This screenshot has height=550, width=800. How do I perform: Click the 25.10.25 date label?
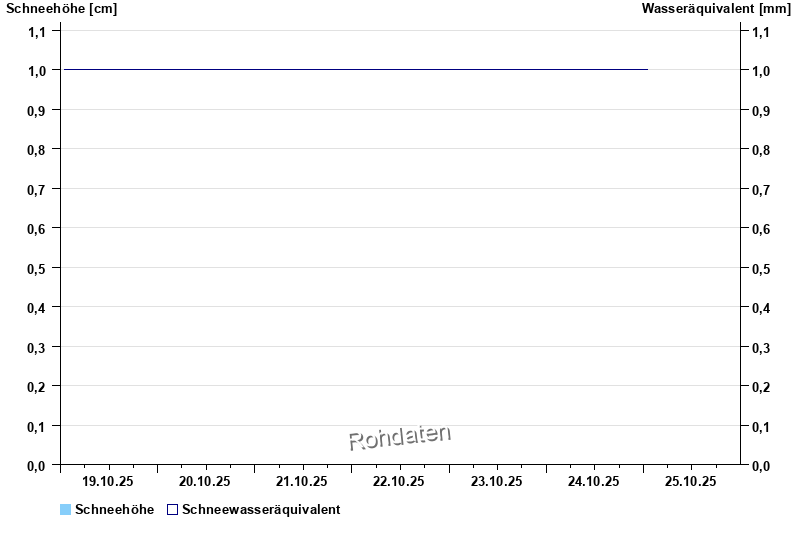point(691,482)
